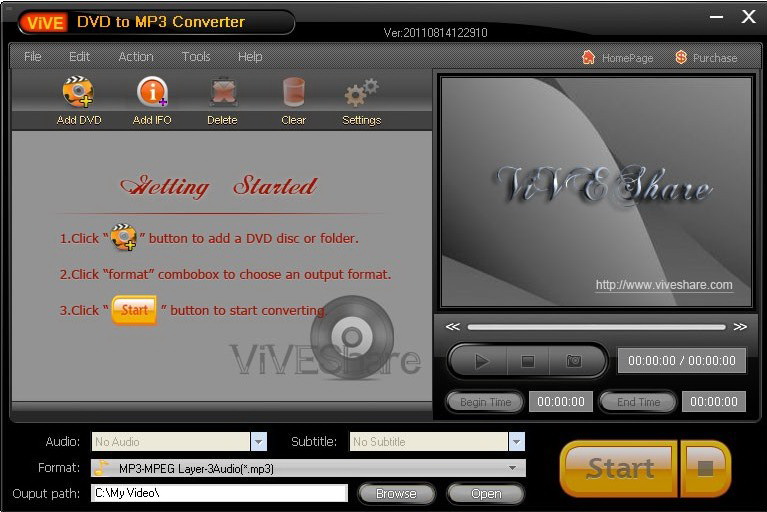Click the HomePage text label
767x512 pixels.
coord(628,58)
